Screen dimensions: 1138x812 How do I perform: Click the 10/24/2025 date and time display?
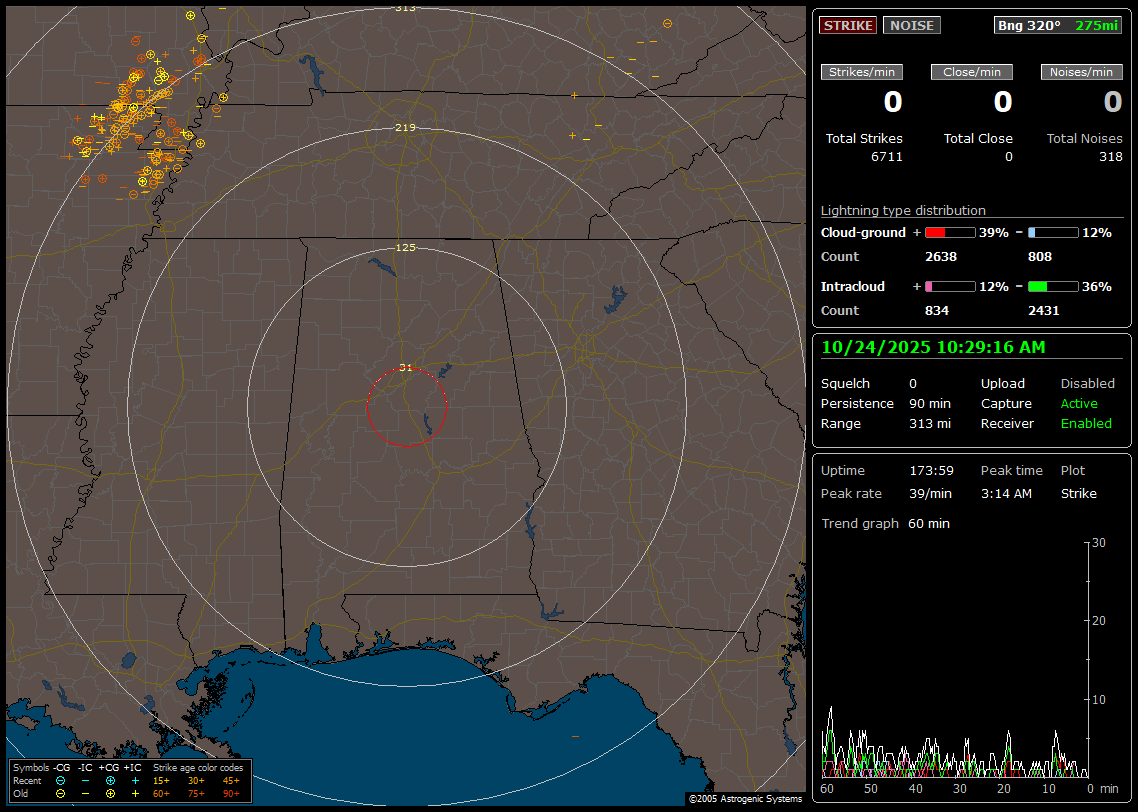tap(933, 348)
